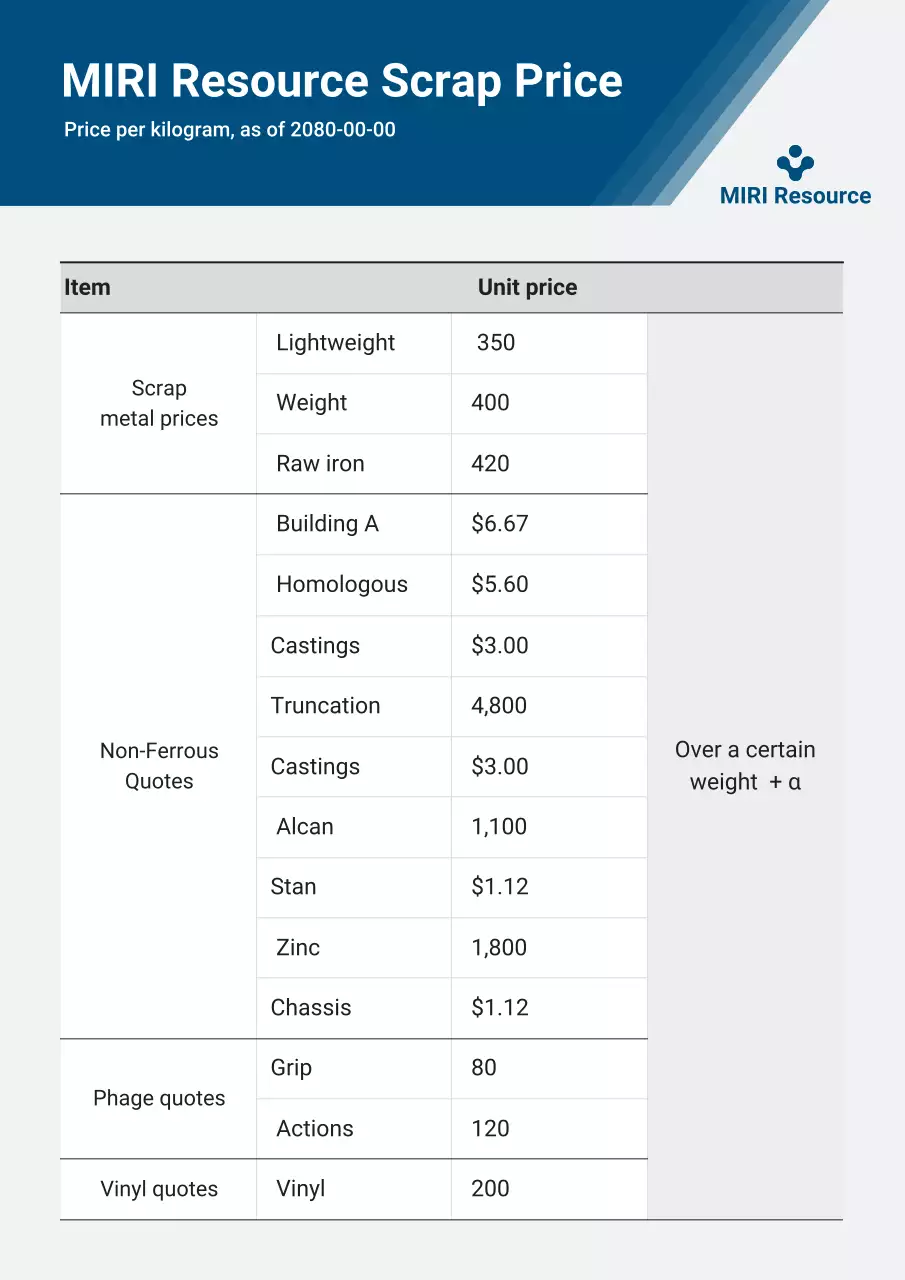Viewport: 905px width, 1280px height.
Task: Click the Over a certain weight note
Action: point(745,766)
